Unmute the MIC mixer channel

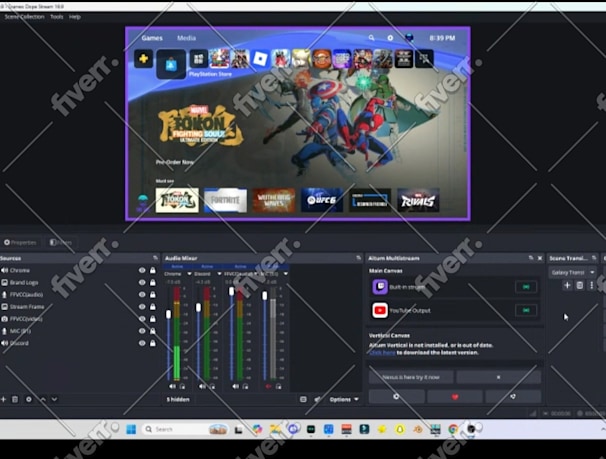coord(269,386)
